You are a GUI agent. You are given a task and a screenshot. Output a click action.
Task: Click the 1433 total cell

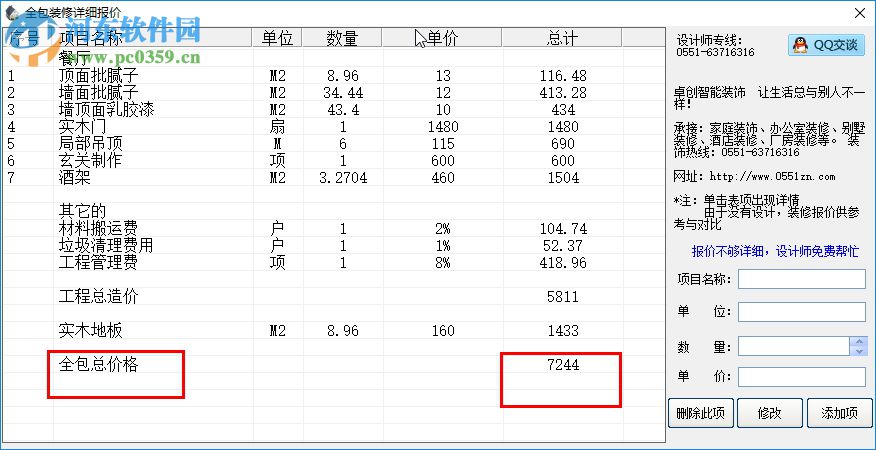(x=563, y=331)
